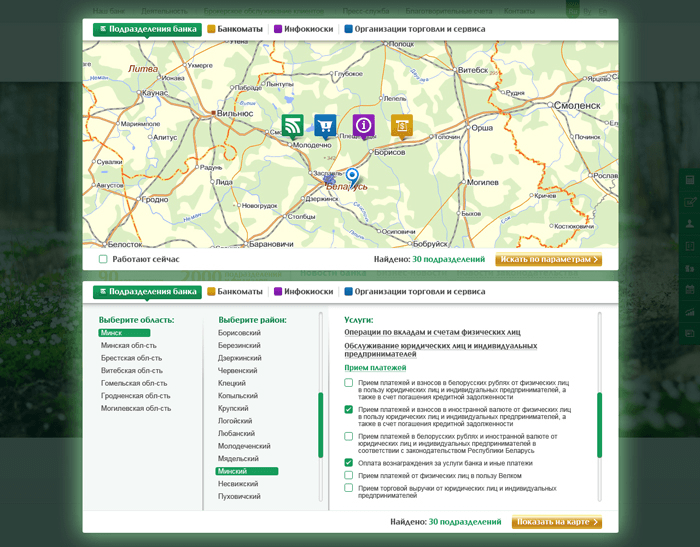700x547 pixels.
Task: Select region Гомельская обл-сть
Action: pyautogui.click(x=134, y=383)
